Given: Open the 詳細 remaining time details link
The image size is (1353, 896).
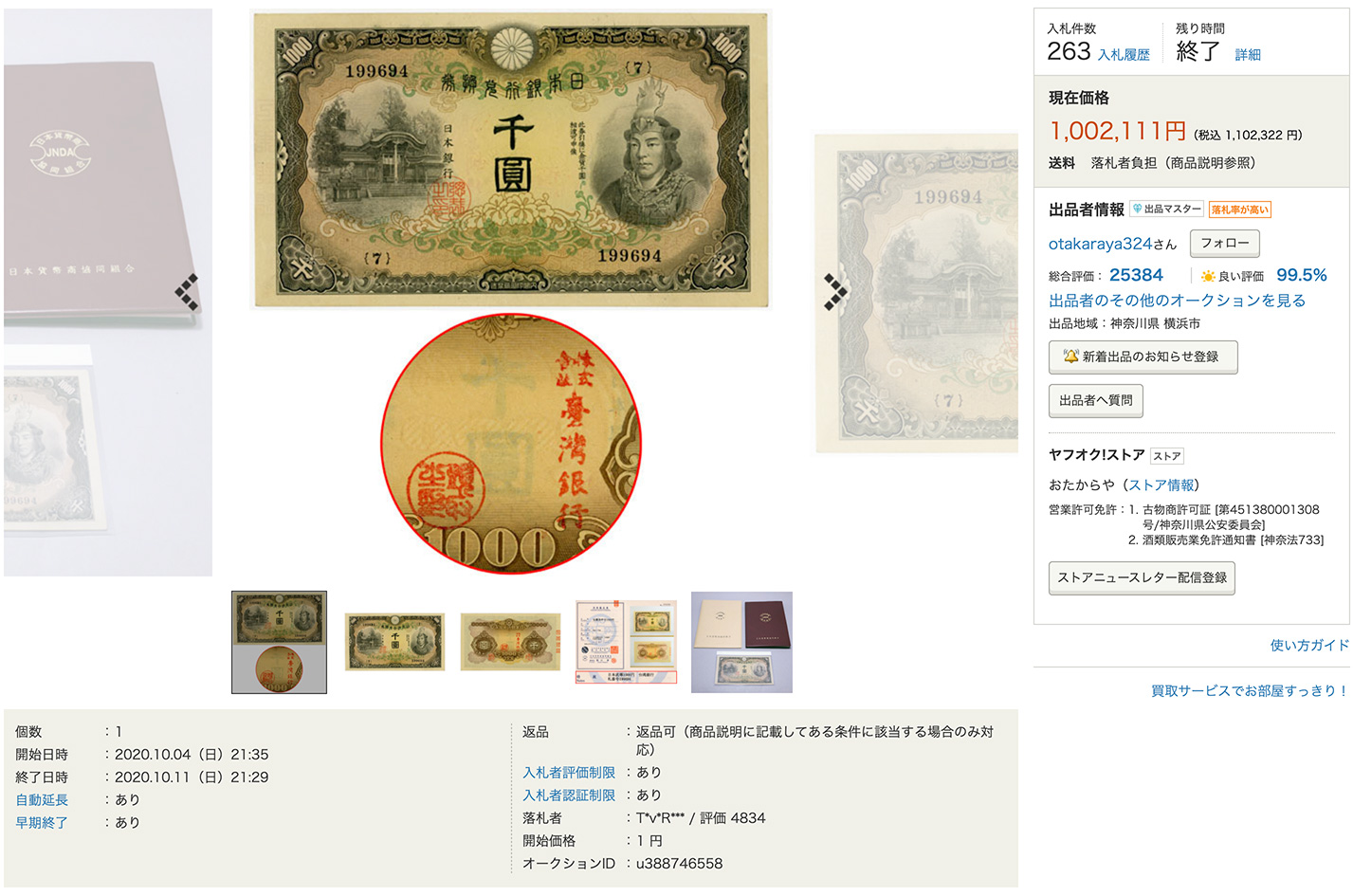Looking at the screenshot, I should [x=1248, y=55].
